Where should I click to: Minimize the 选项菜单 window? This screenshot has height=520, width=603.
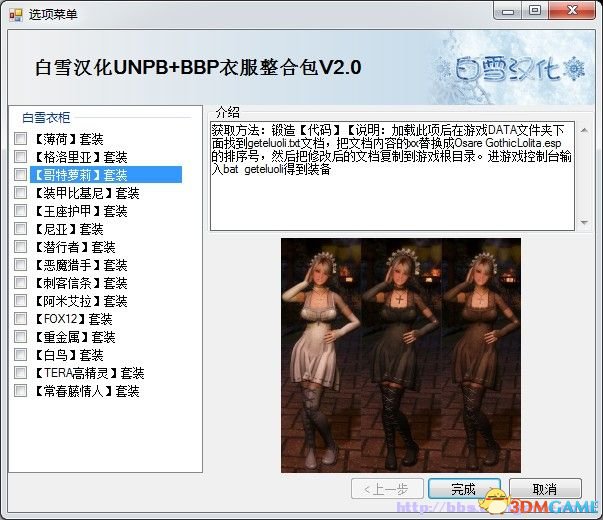tap(508, 11)
